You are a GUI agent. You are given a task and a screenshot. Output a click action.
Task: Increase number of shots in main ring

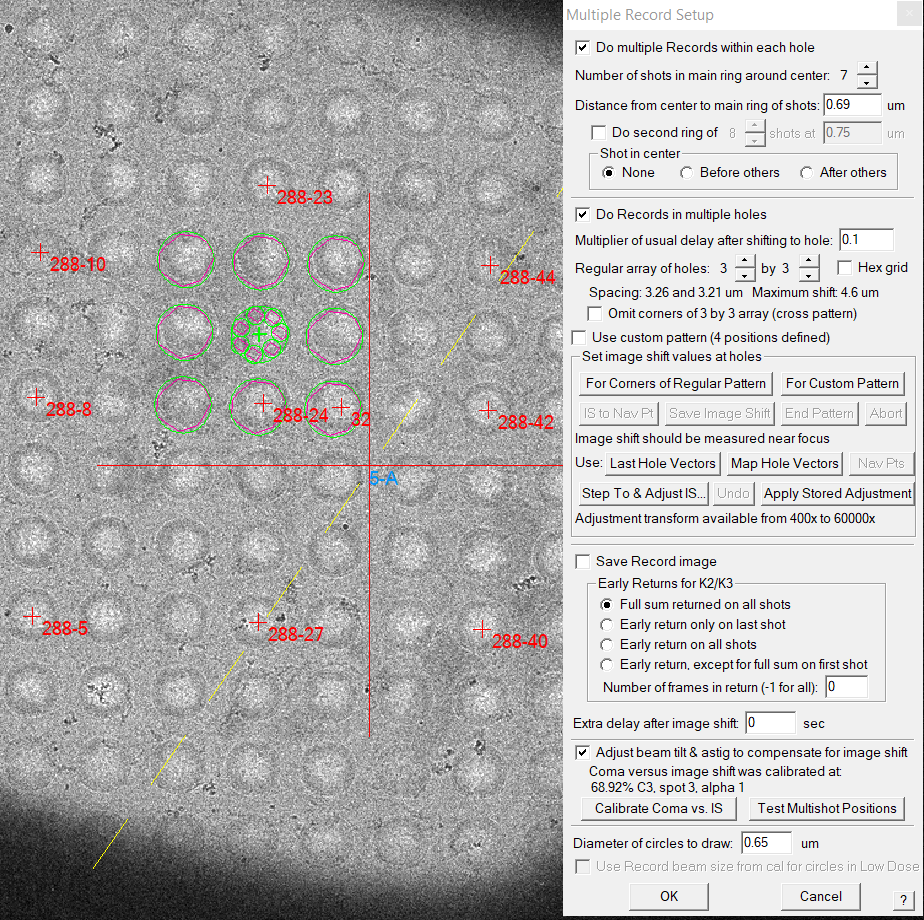pos(866,68)
